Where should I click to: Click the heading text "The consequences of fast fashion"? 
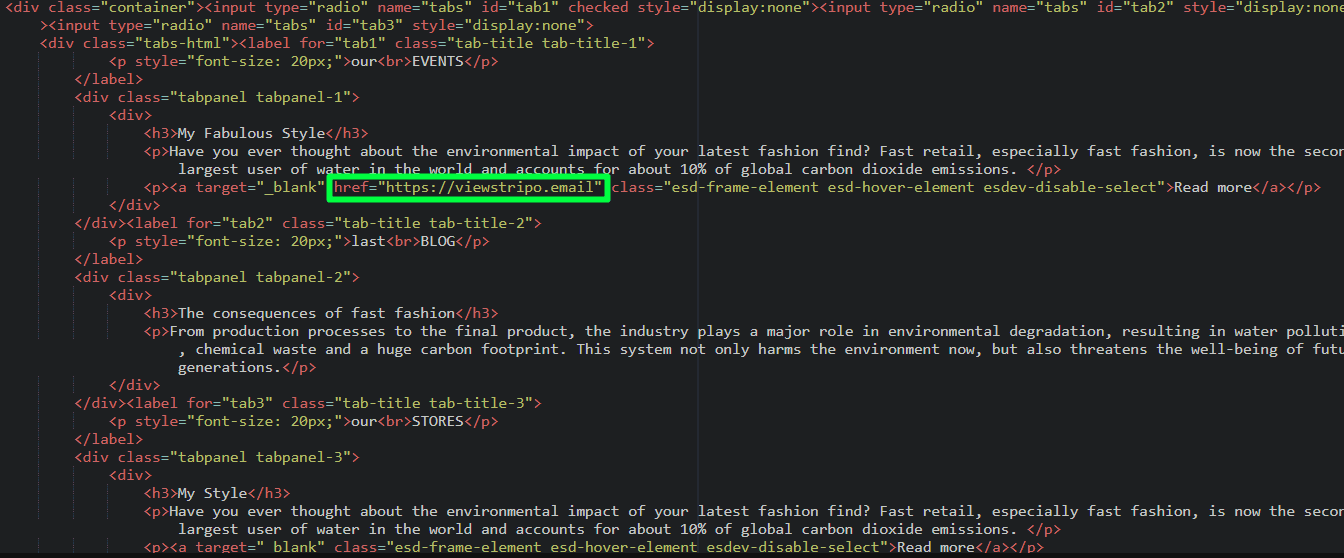click(316, 313)
